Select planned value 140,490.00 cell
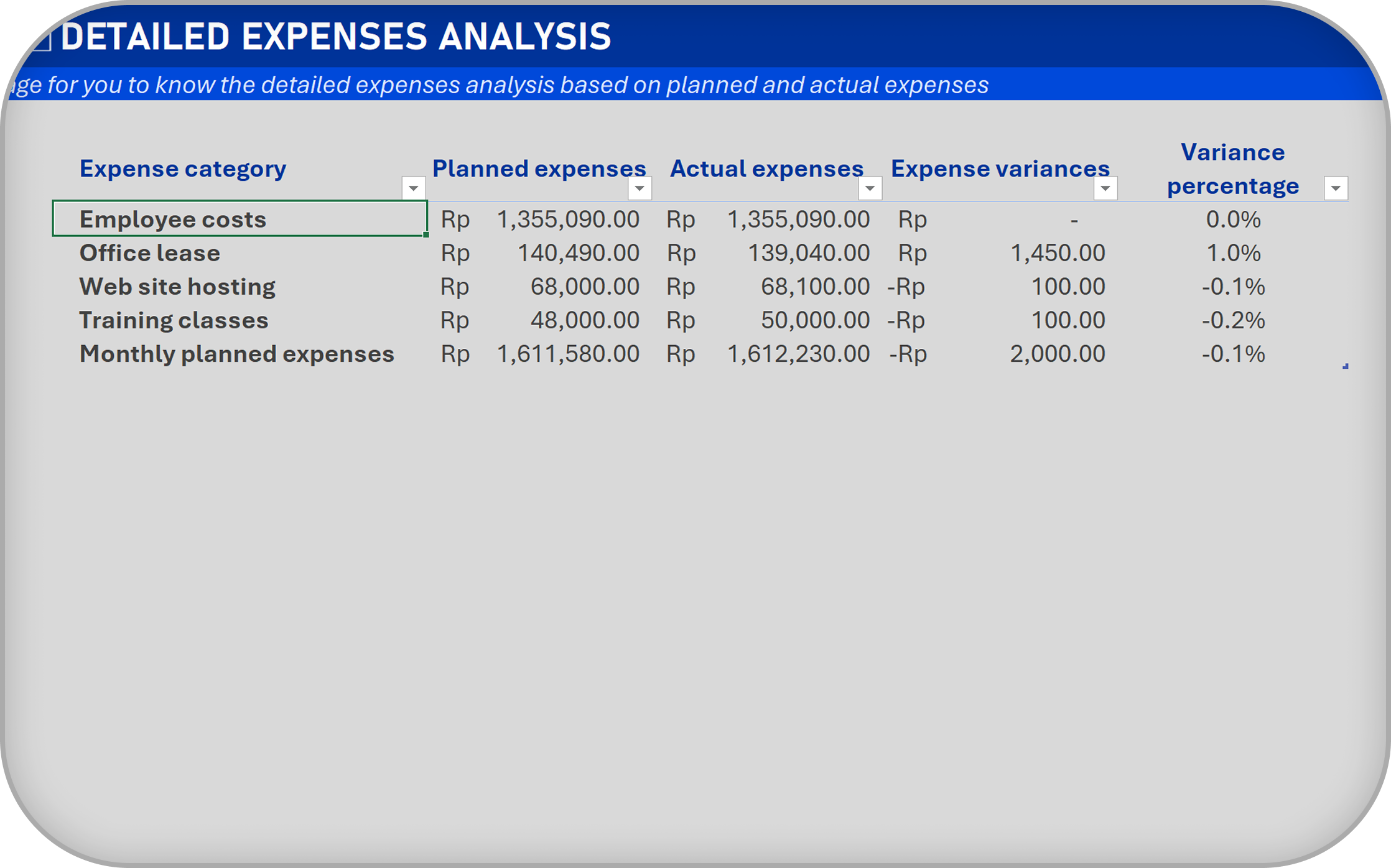 (578, 253)
